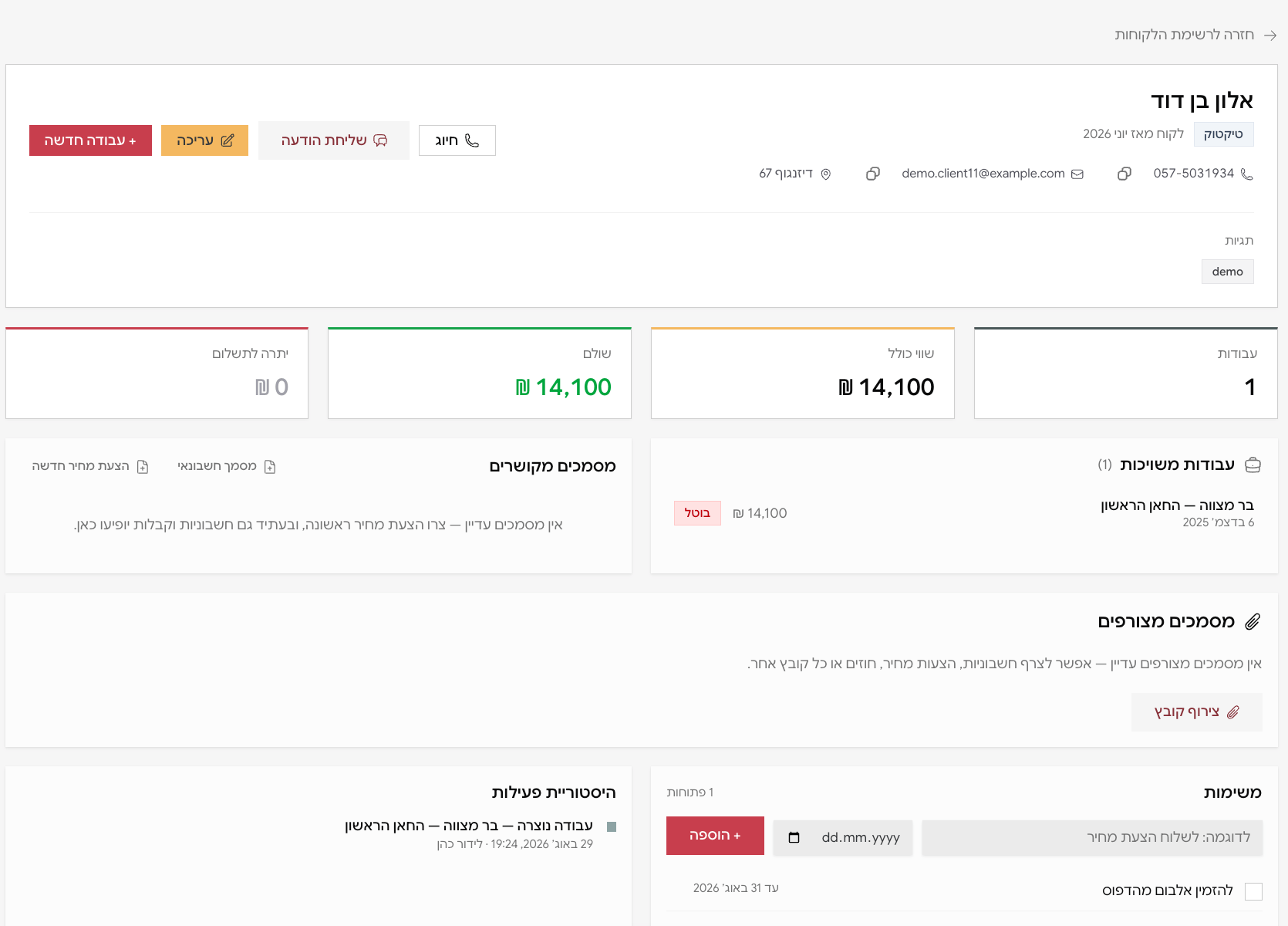
Task: Click the client name אלון בן דוד
Action: [1202, 101]
